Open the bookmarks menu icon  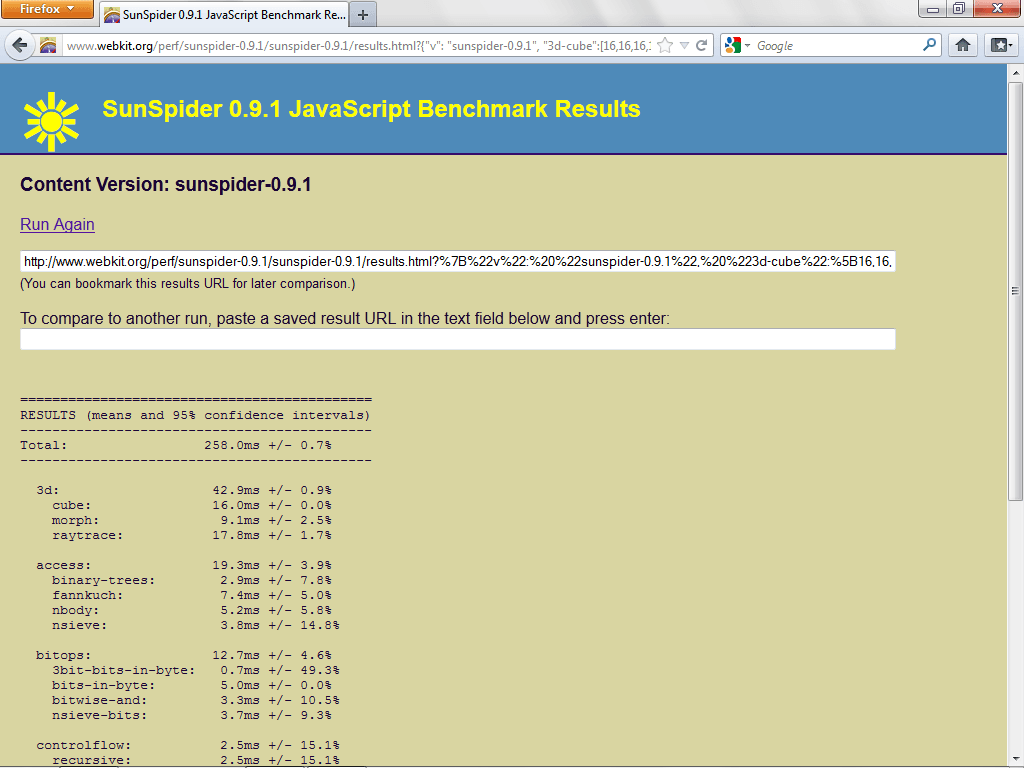(x=1001, y=45)
